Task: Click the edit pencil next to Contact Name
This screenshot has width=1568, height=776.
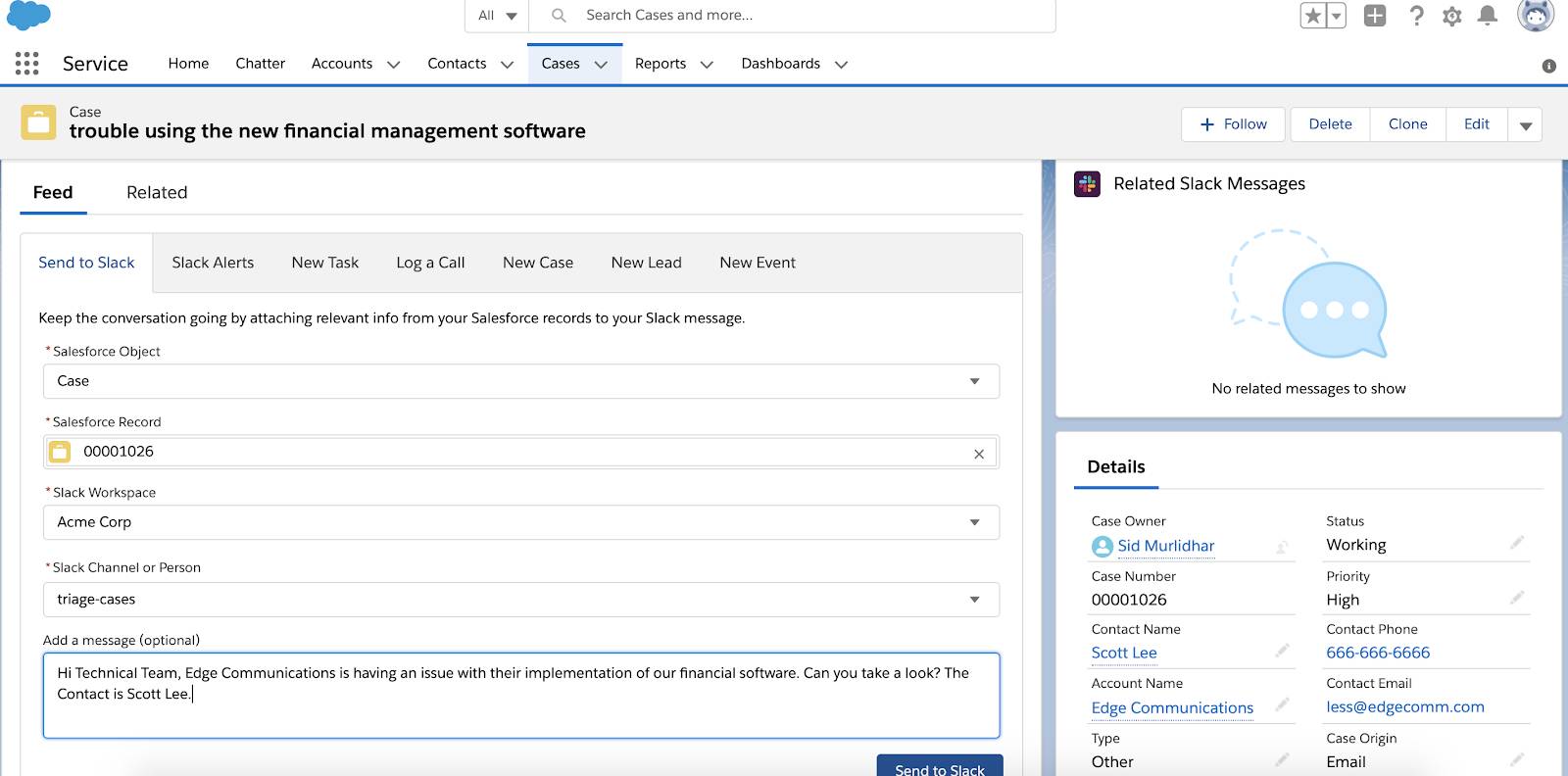Action: 1282,651
